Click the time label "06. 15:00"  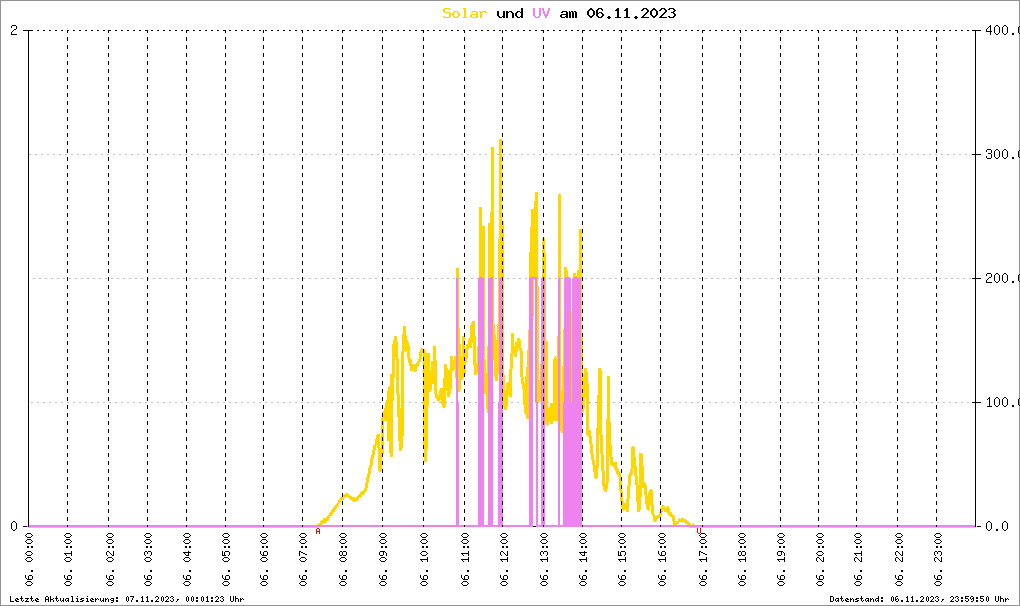click(622, 560)
